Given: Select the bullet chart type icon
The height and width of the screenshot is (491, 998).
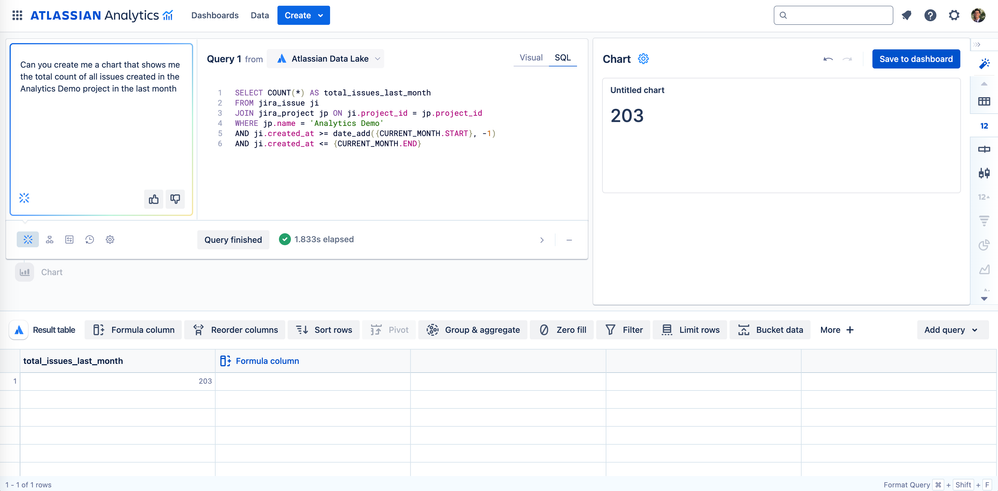Looking at the screenshot, I should point(984,149).
